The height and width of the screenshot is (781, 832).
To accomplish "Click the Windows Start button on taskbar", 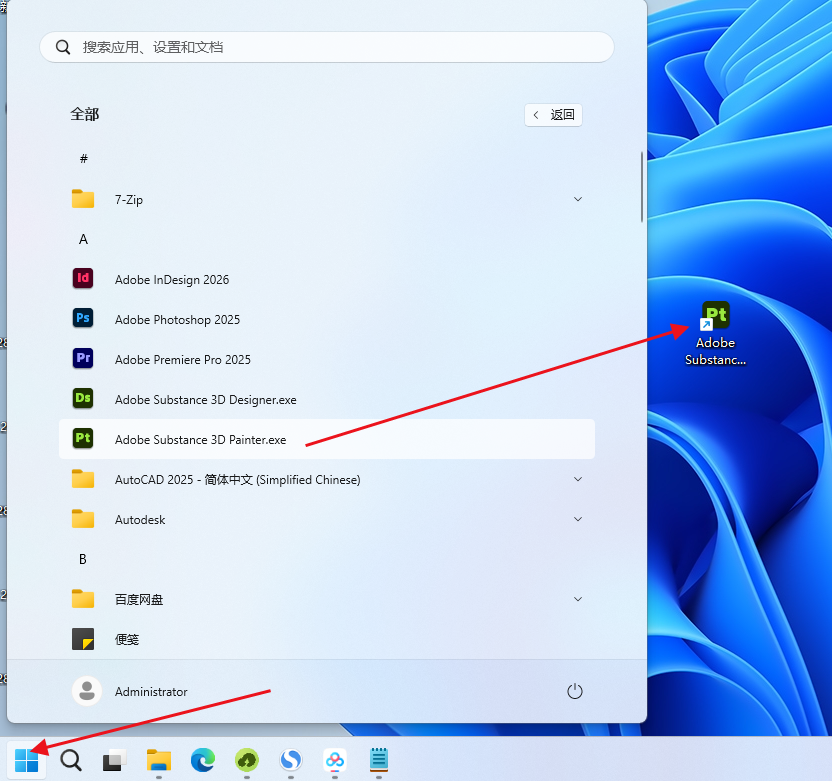I will (x=27, y=761).
